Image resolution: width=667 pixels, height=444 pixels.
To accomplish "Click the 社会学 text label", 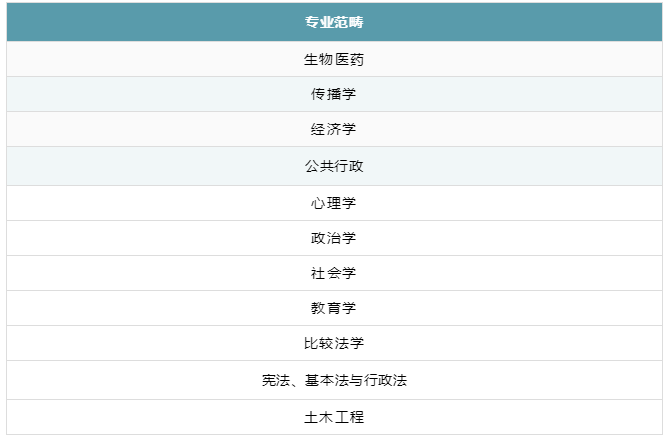I will pyautogui.click(x=333, y=273).
